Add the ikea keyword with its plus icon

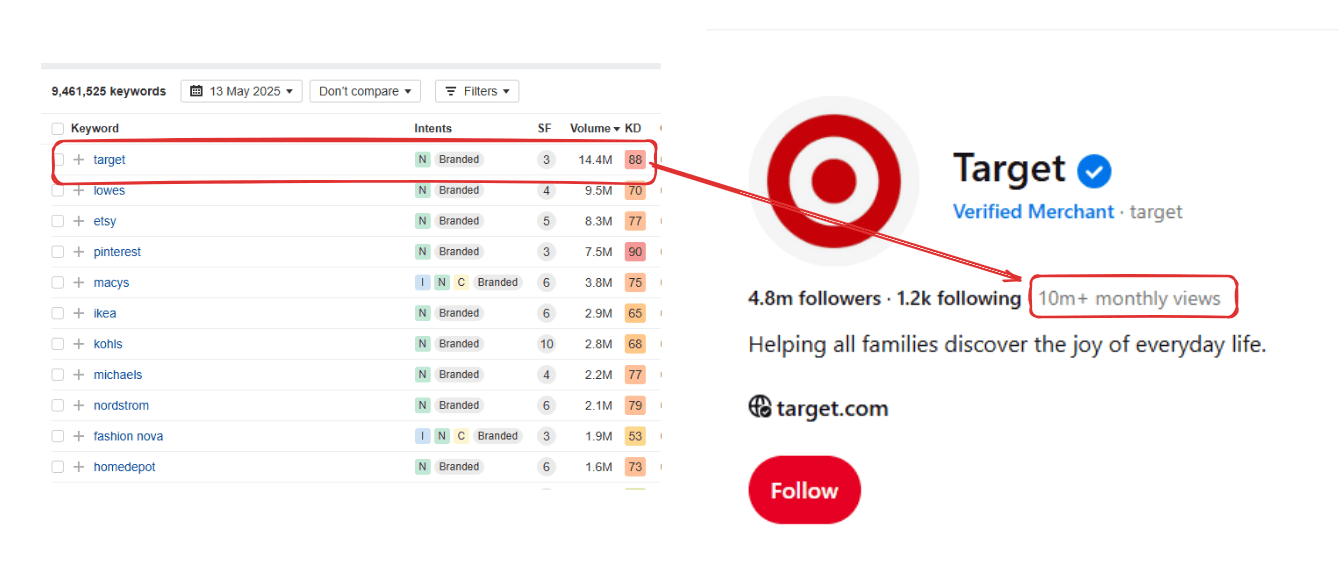pos(79,313)
